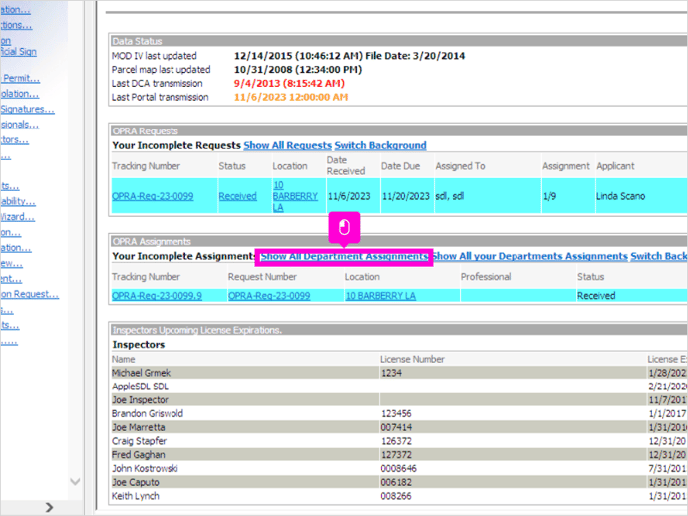Screen dimensions: 688x516
Task: Open the 'Signatures…' sidebar link
Action: coord(28,109)
